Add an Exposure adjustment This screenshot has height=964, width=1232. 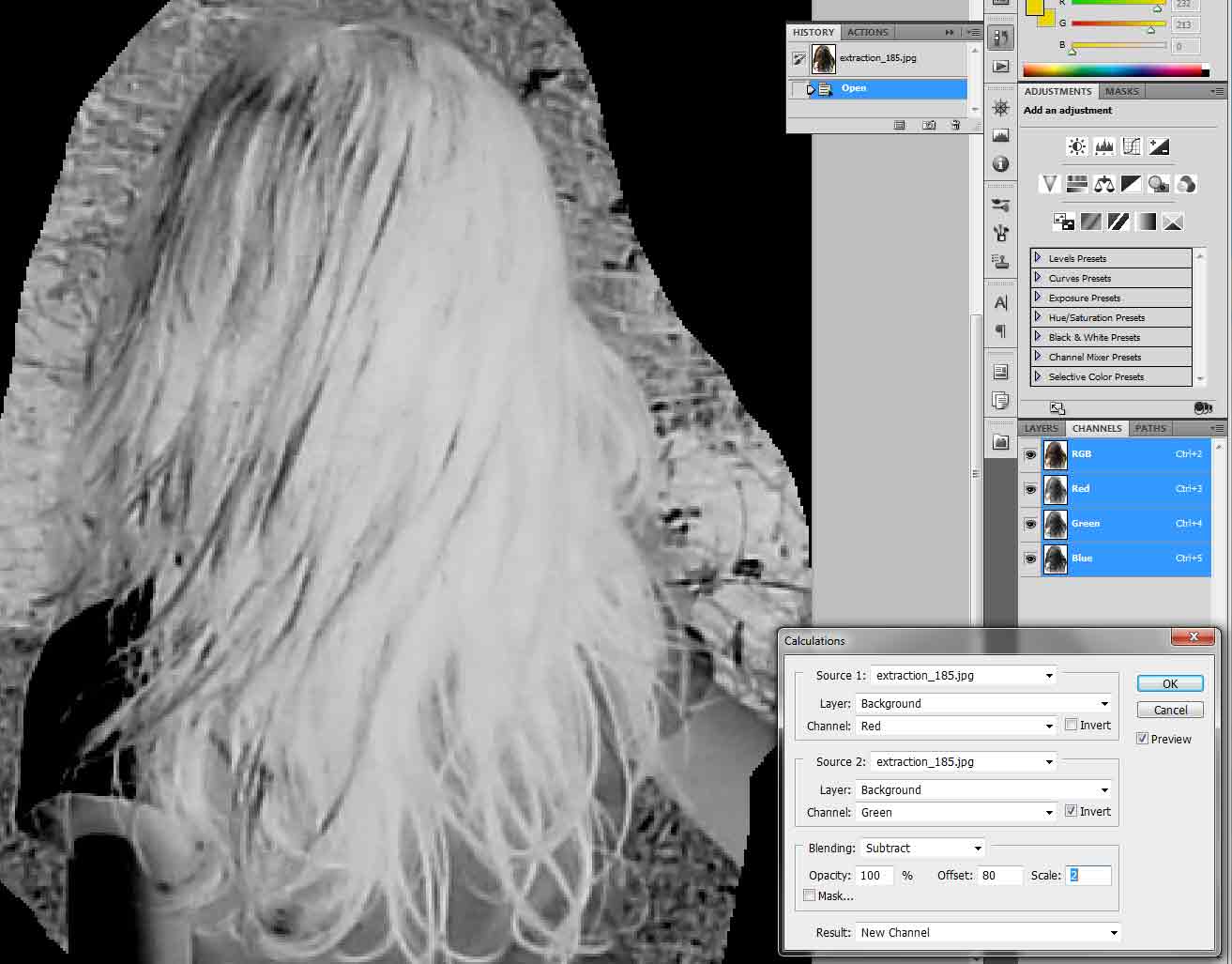coord(1159,146)
